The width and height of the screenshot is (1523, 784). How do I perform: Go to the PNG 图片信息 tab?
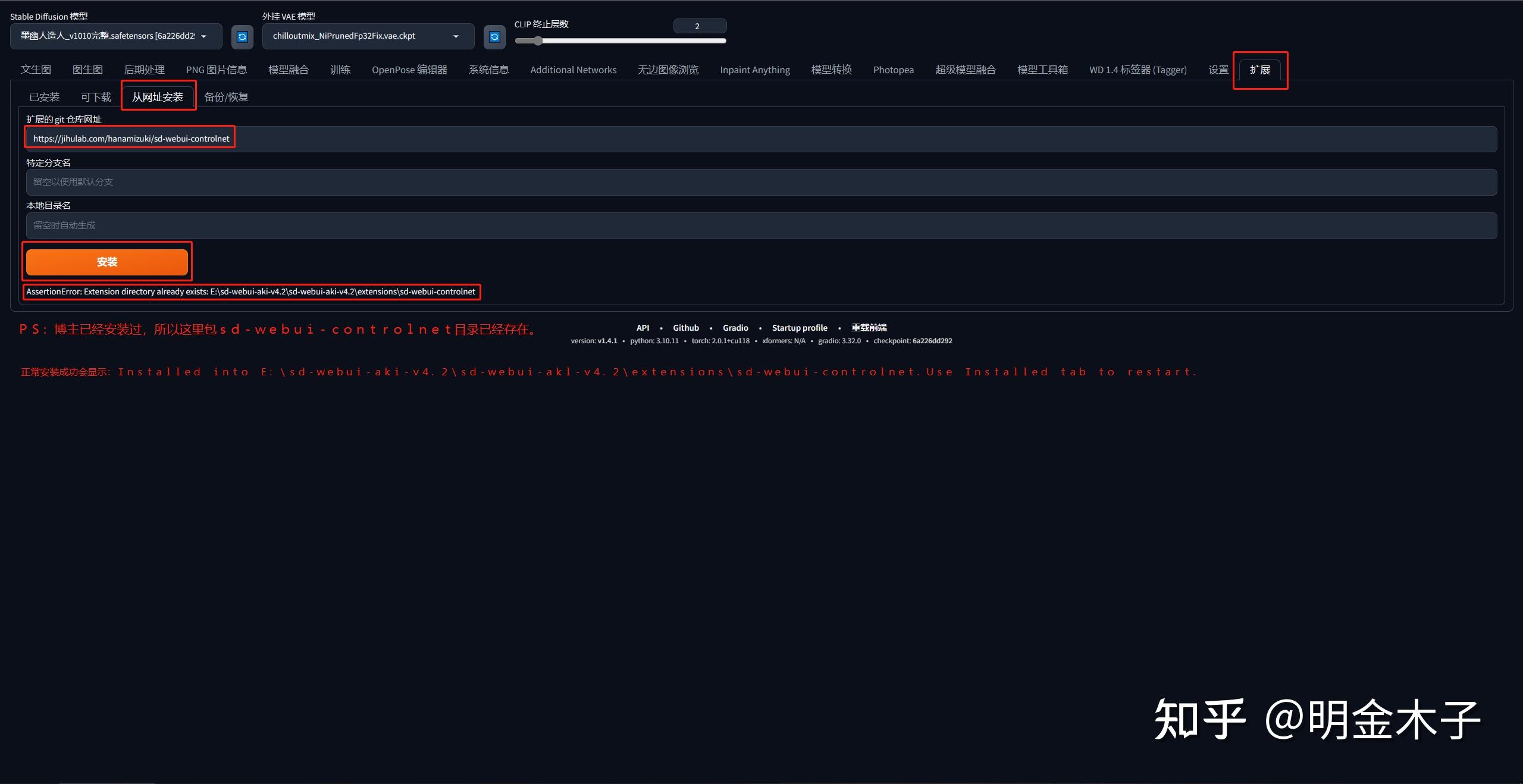point(216,70)
